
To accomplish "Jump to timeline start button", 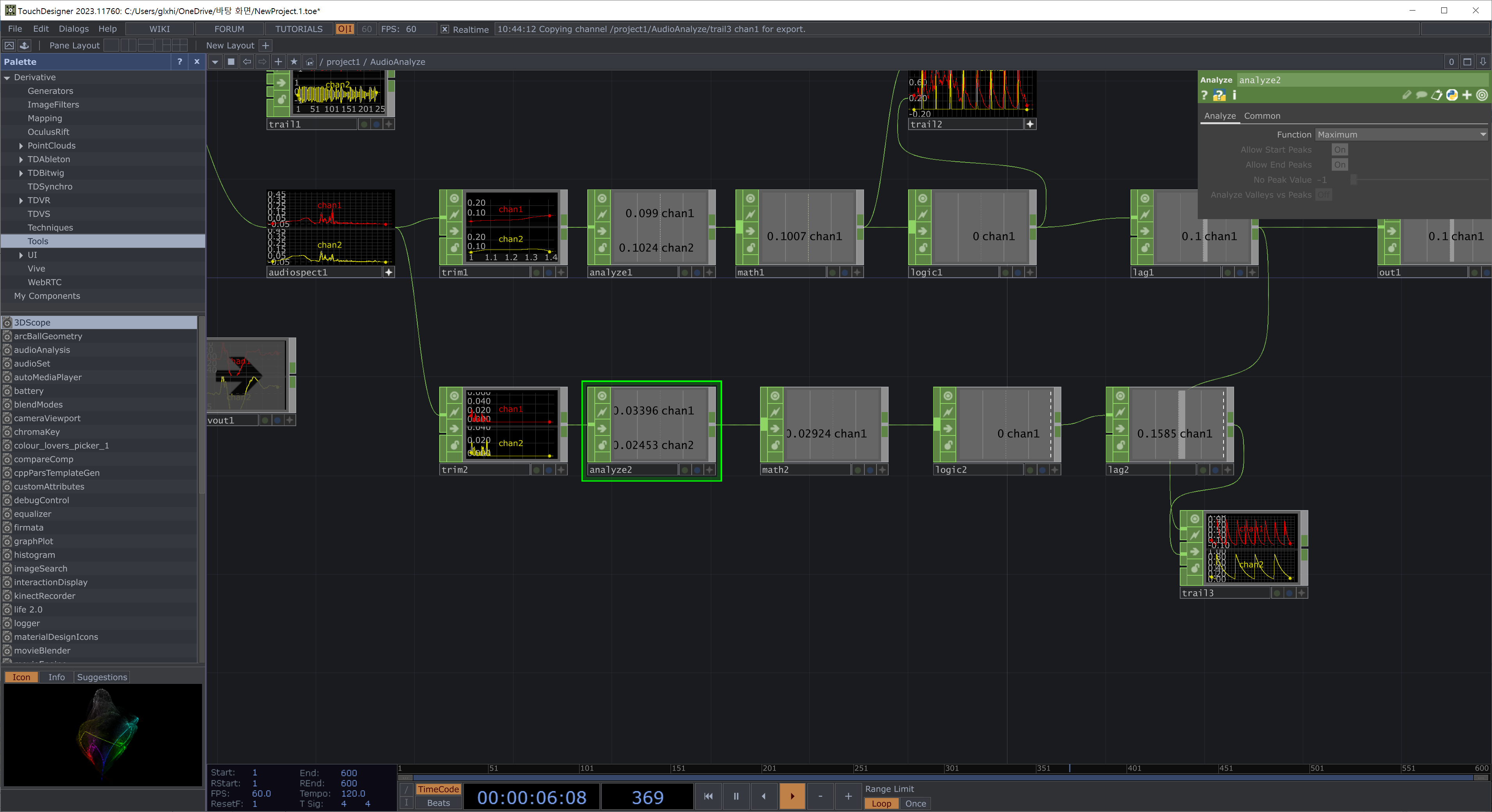I will (708, 796).
